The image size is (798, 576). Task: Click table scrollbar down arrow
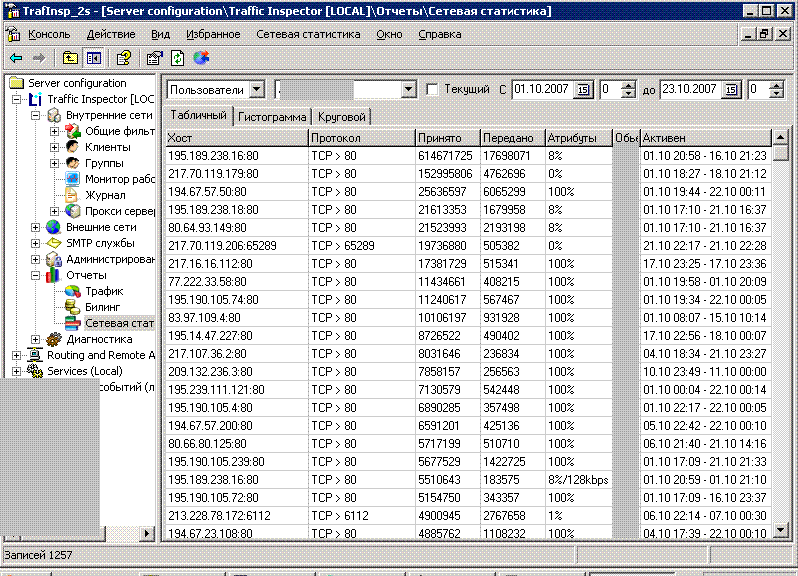pyautogui.click(x=781, y=530)
